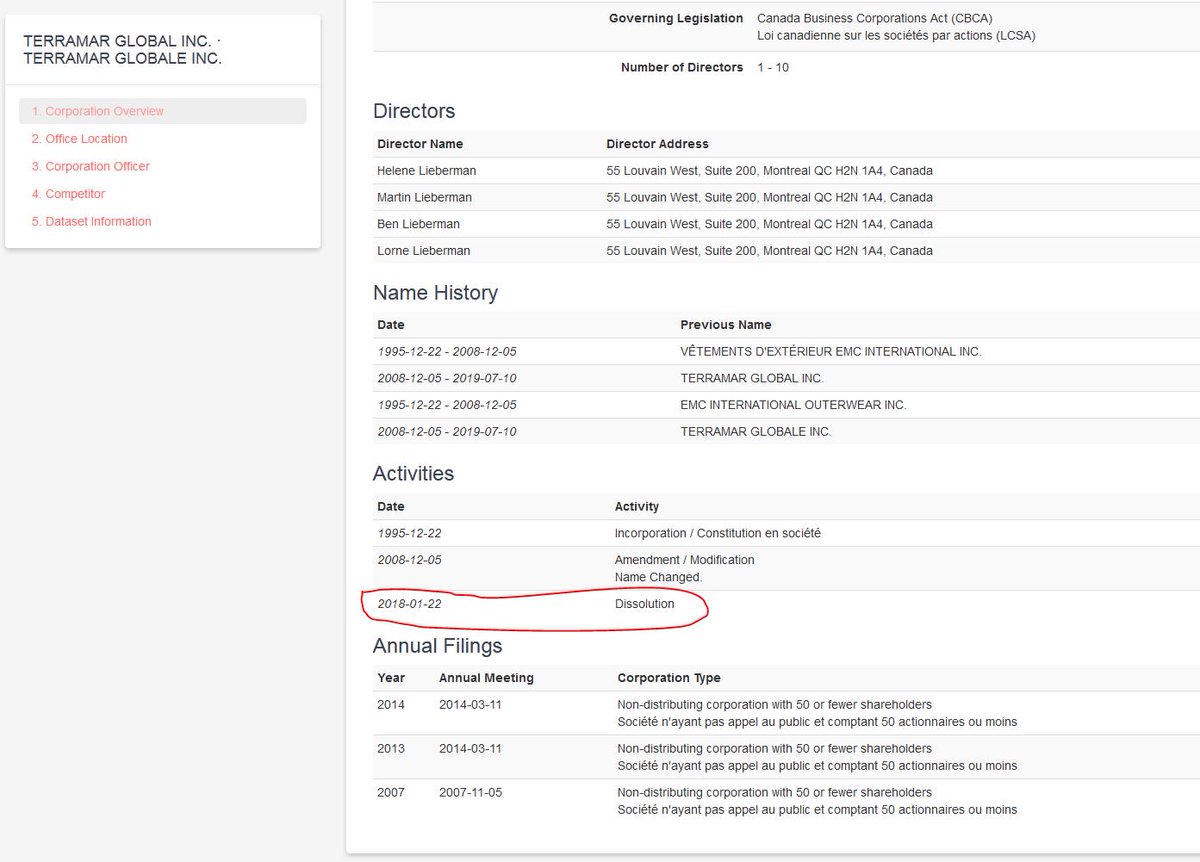Image resolution: width=1200 pixels, height=862 pixels.
Task: Click the 2008-12-05 activity date
Action: click(x=409, y=560)
